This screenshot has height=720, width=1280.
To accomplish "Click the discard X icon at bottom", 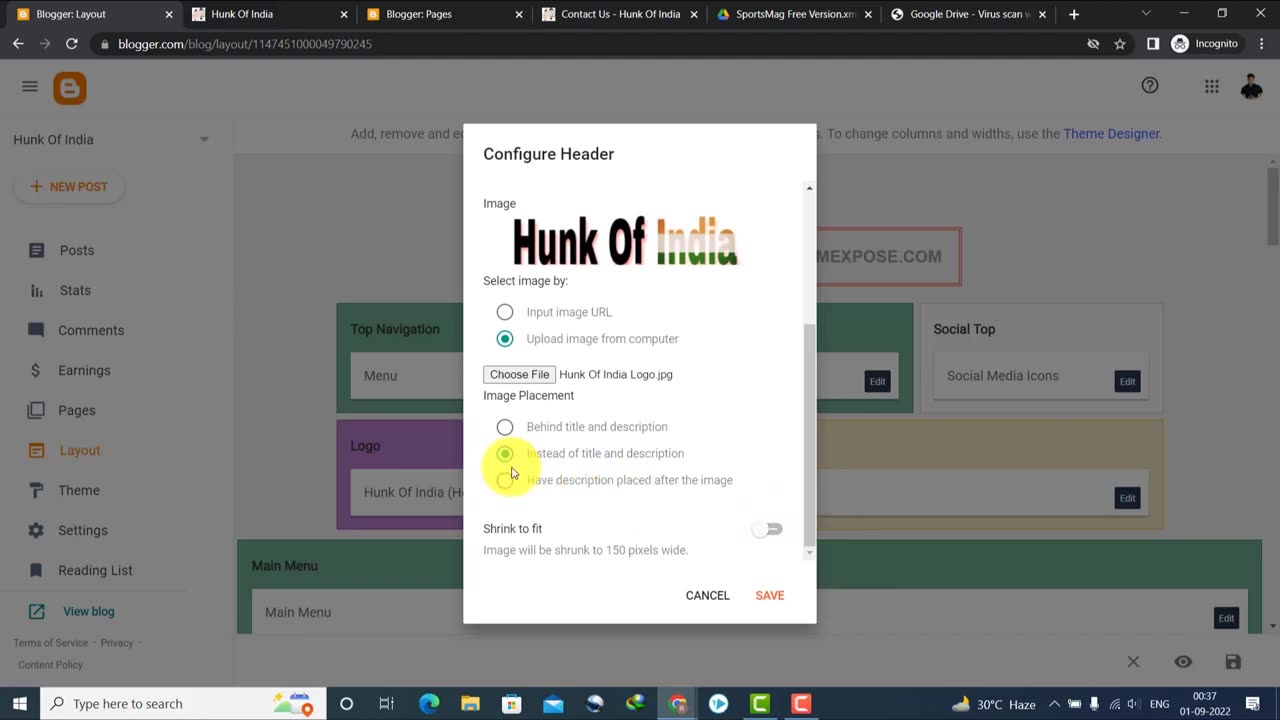I will (1133, 662).
